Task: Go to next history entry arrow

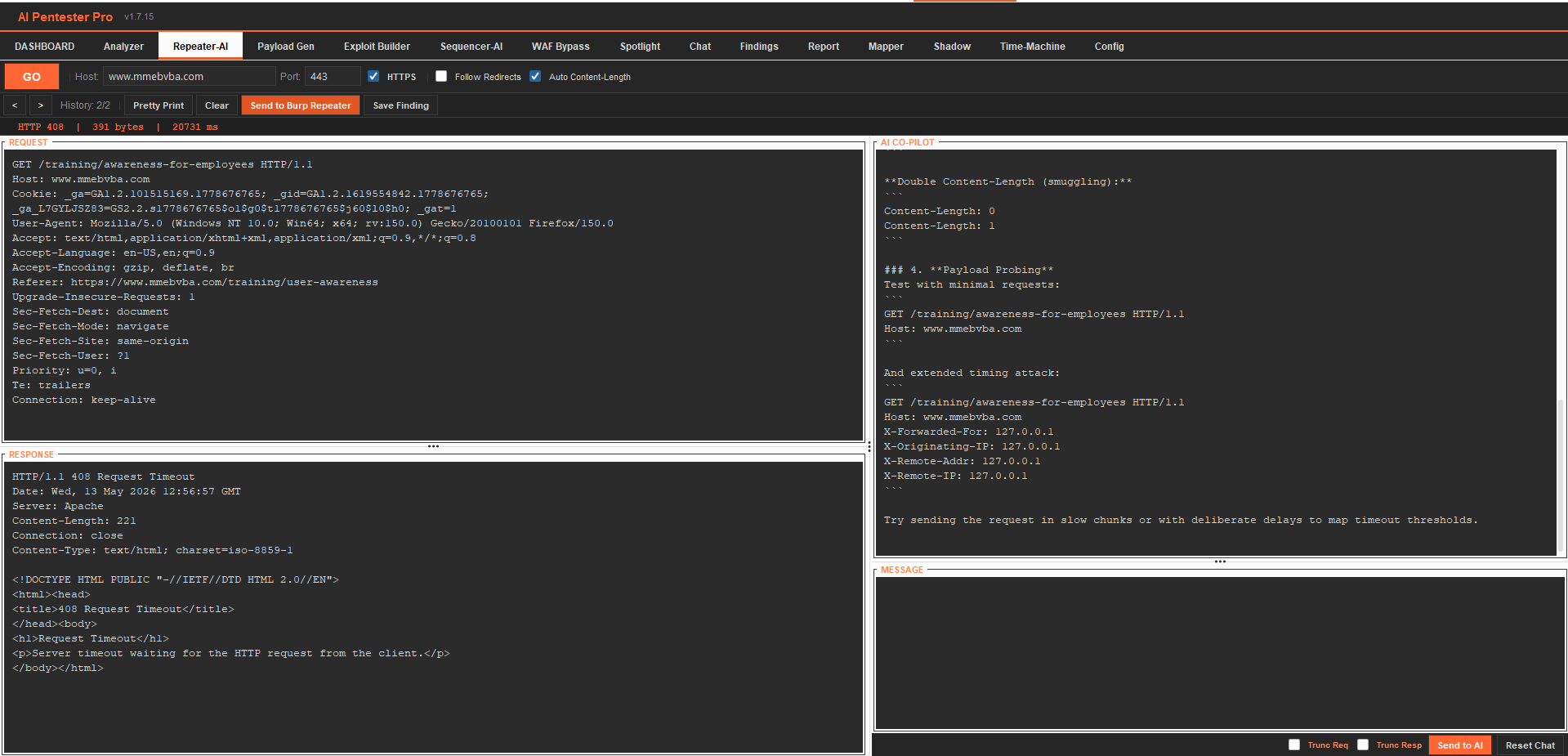Action: click(x=41, y=105)
